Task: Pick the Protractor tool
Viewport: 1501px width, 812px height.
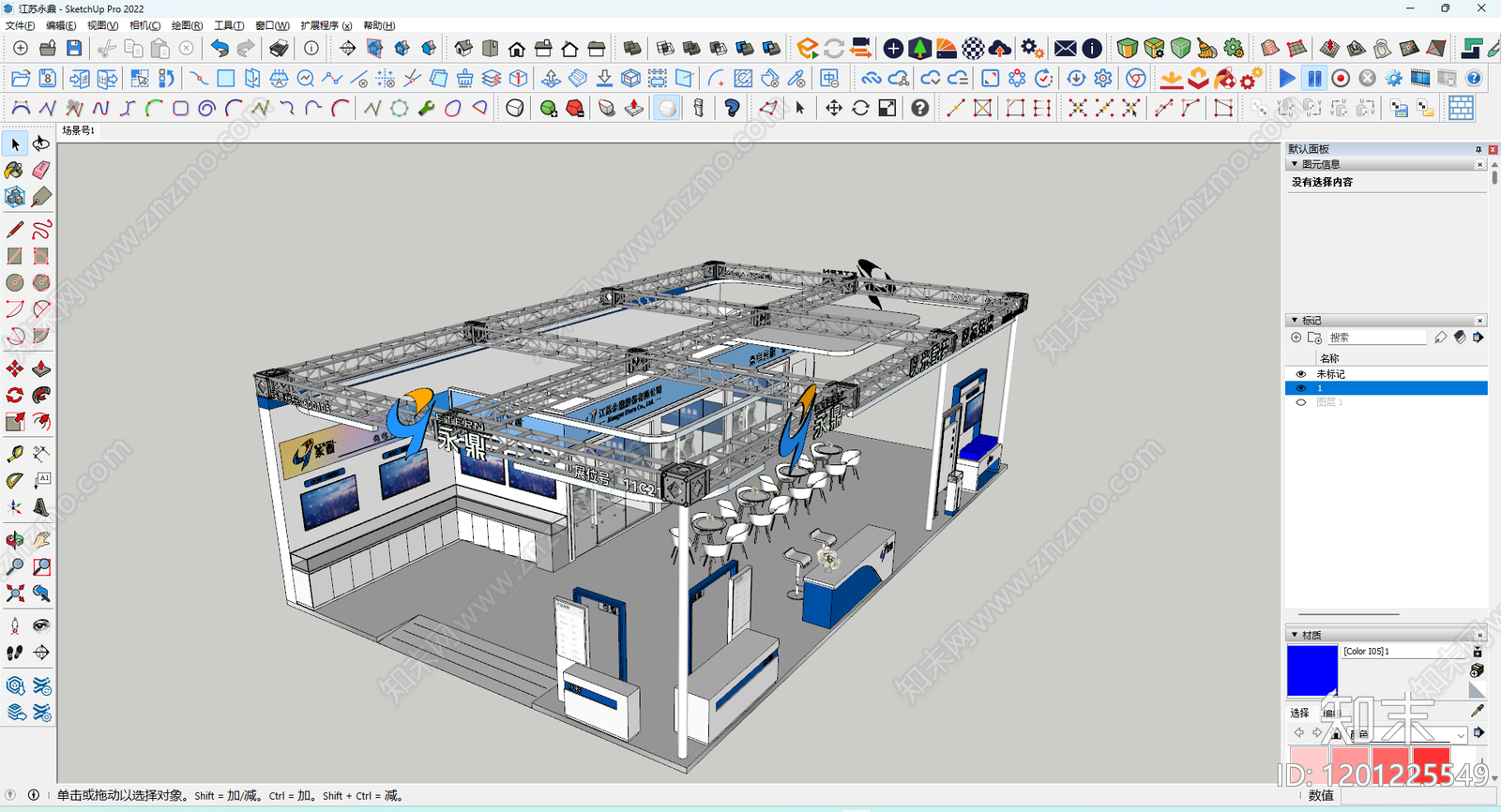Action: click(15, 480)
